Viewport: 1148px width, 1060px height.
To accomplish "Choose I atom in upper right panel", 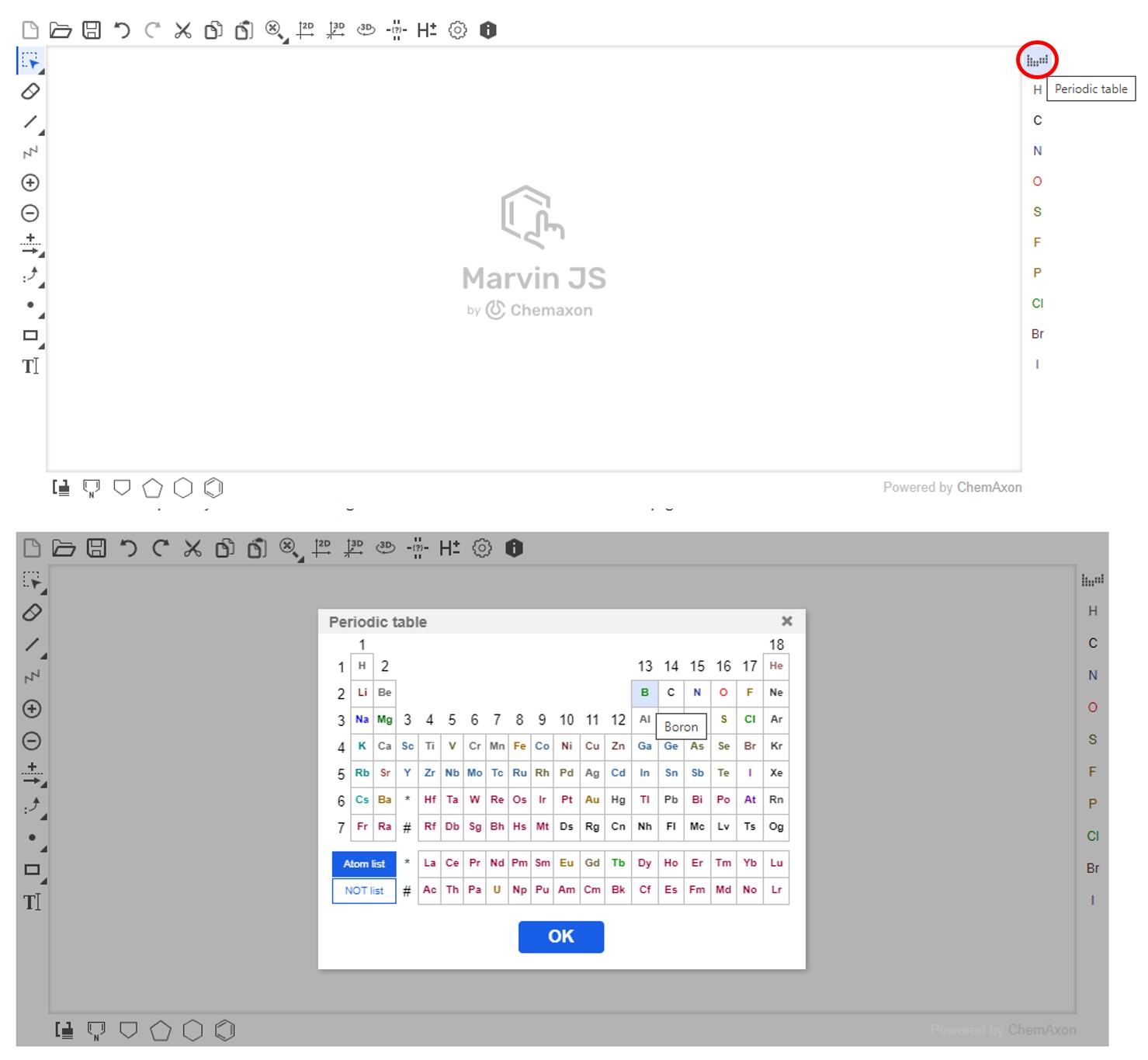I will click(1038, 364).
